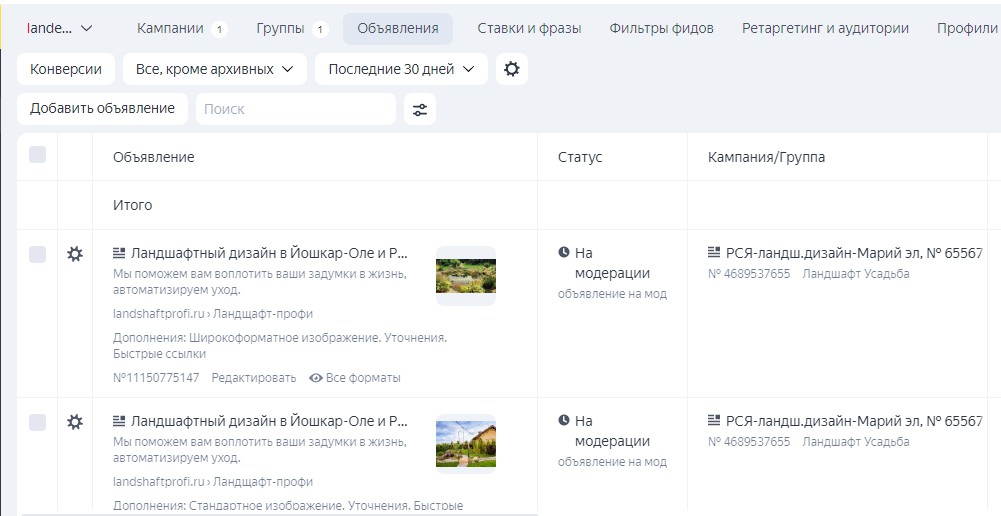This screenshot has height=516, width=1001.
Task: Click Редактировать link on first ad
Action: coord(254,378)
